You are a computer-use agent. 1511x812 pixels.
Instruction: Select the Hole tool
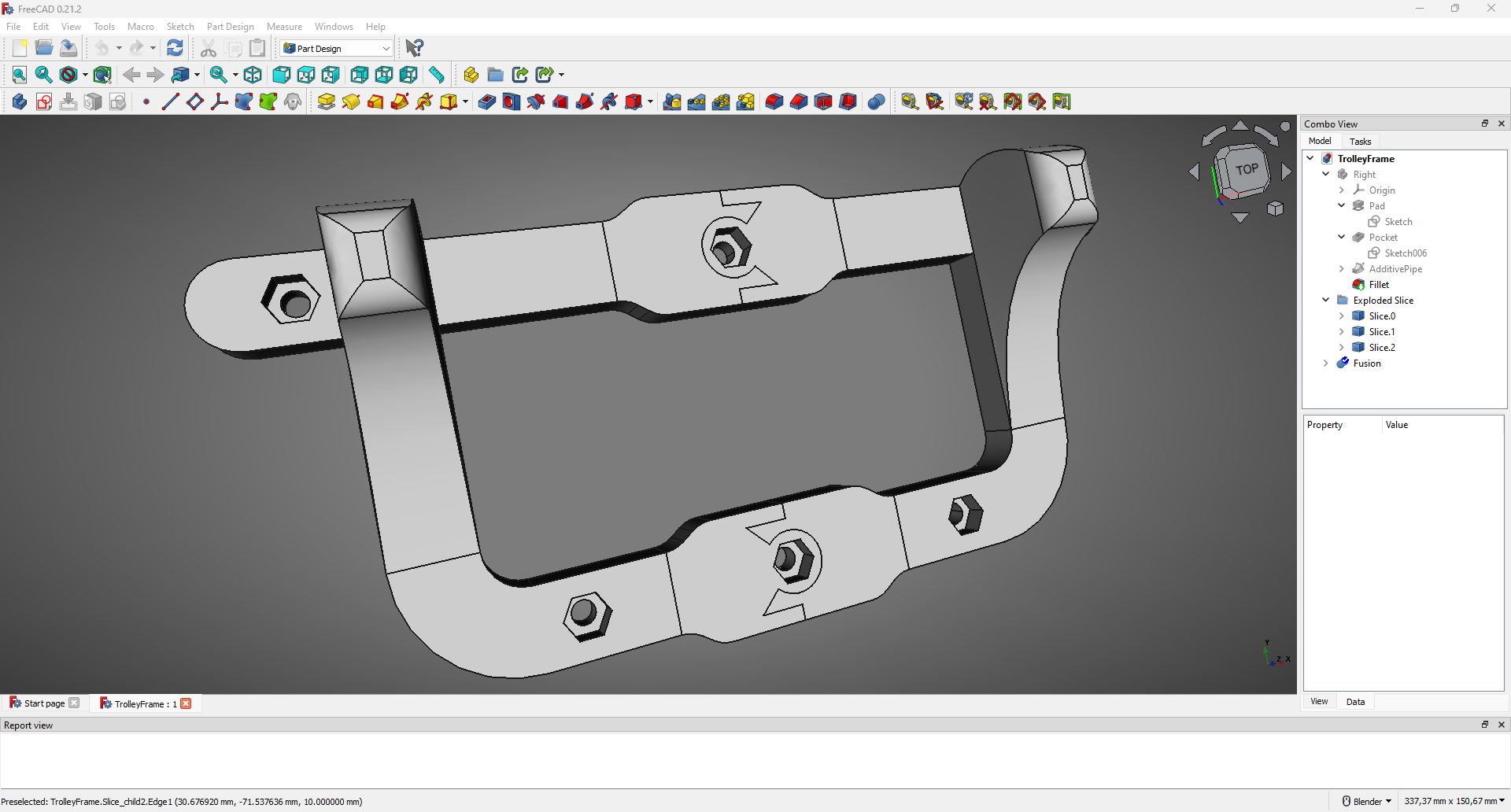512,101
